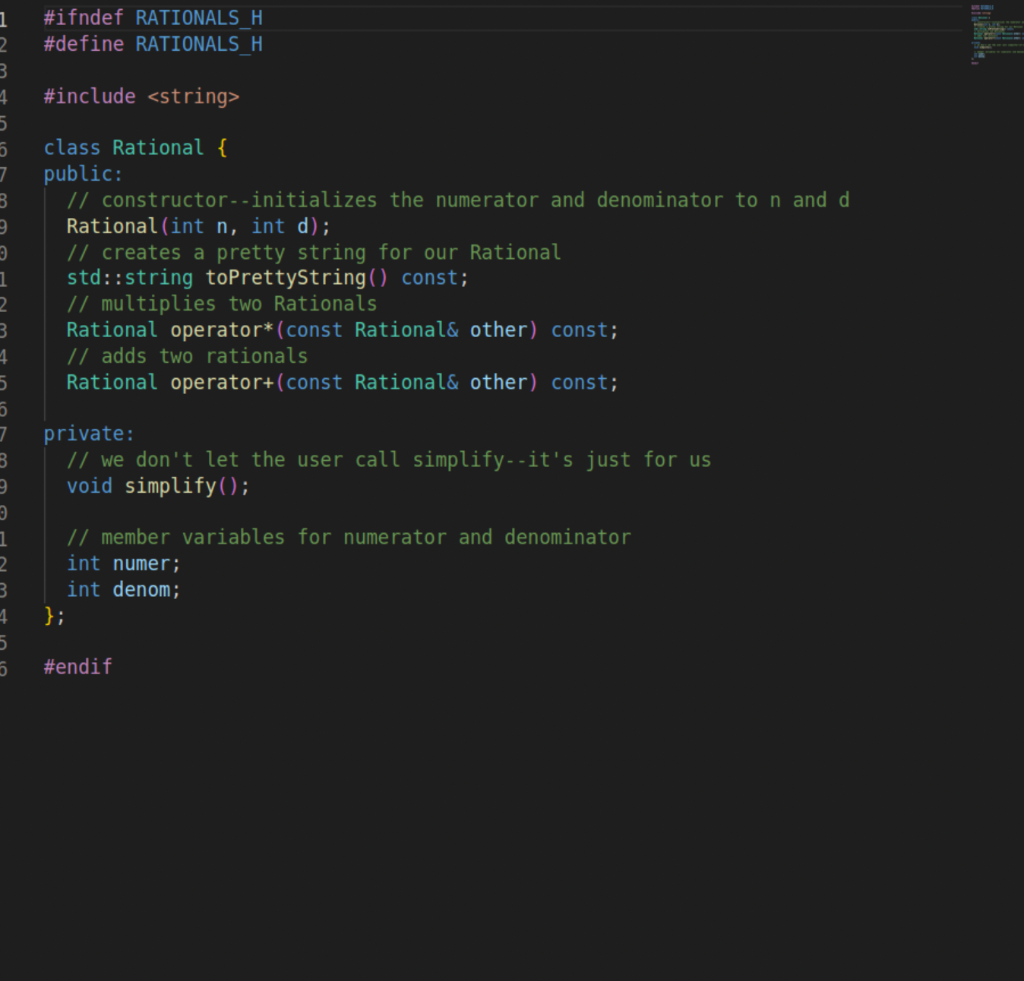
Task: Click the public: access specifier
Action: point(80,173)
